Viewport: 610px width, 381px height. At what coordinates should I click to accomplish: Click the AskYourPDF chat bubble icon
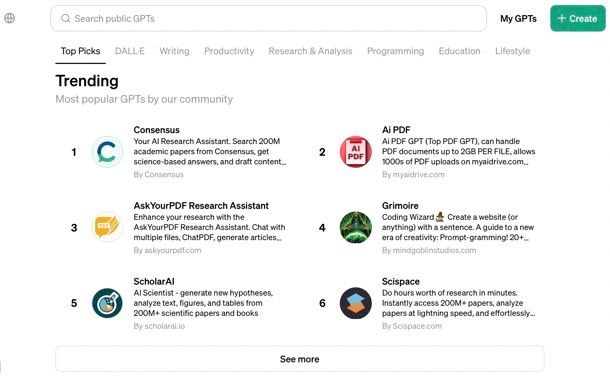click(x=107, y=227)
